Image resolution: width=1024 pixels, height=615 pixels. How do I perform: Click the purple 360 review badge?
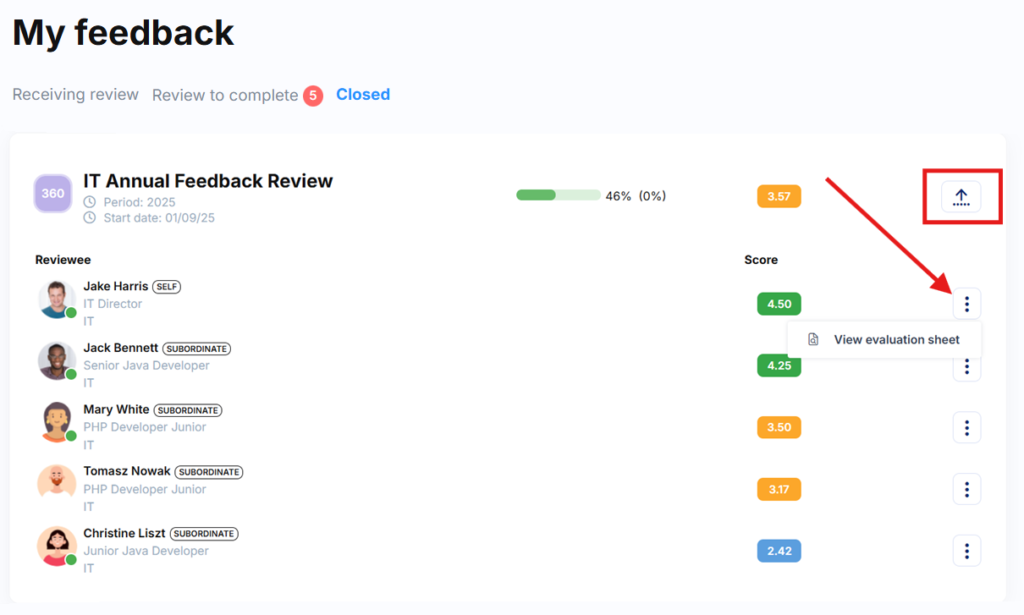point(52,194)
